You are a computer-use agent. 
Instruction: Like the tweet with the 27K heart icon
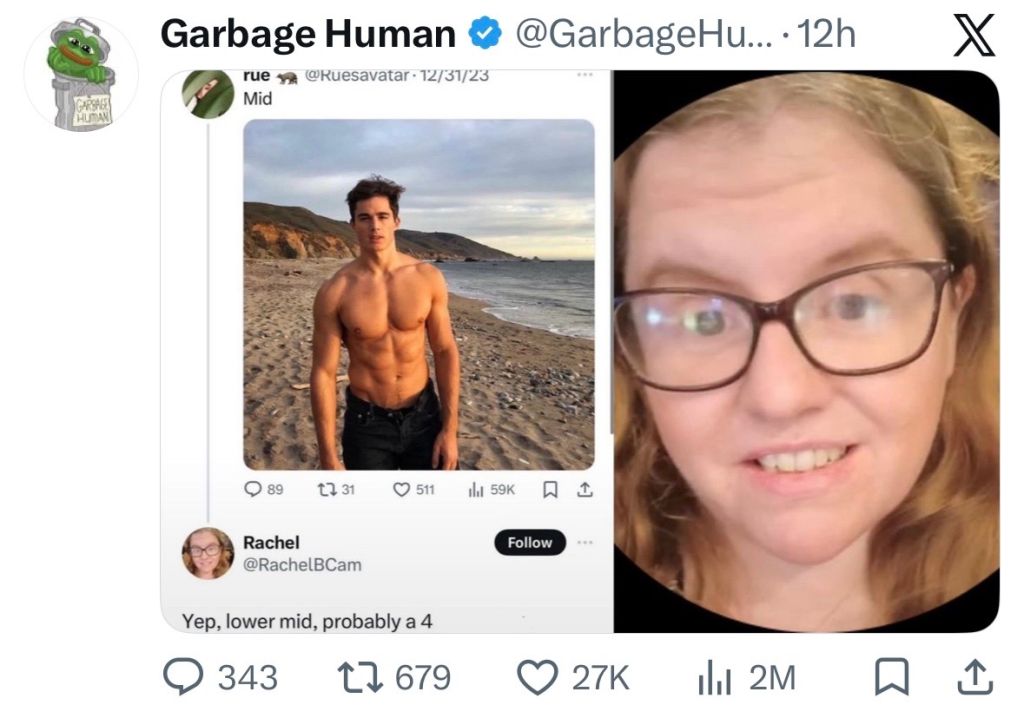[537, 677]
